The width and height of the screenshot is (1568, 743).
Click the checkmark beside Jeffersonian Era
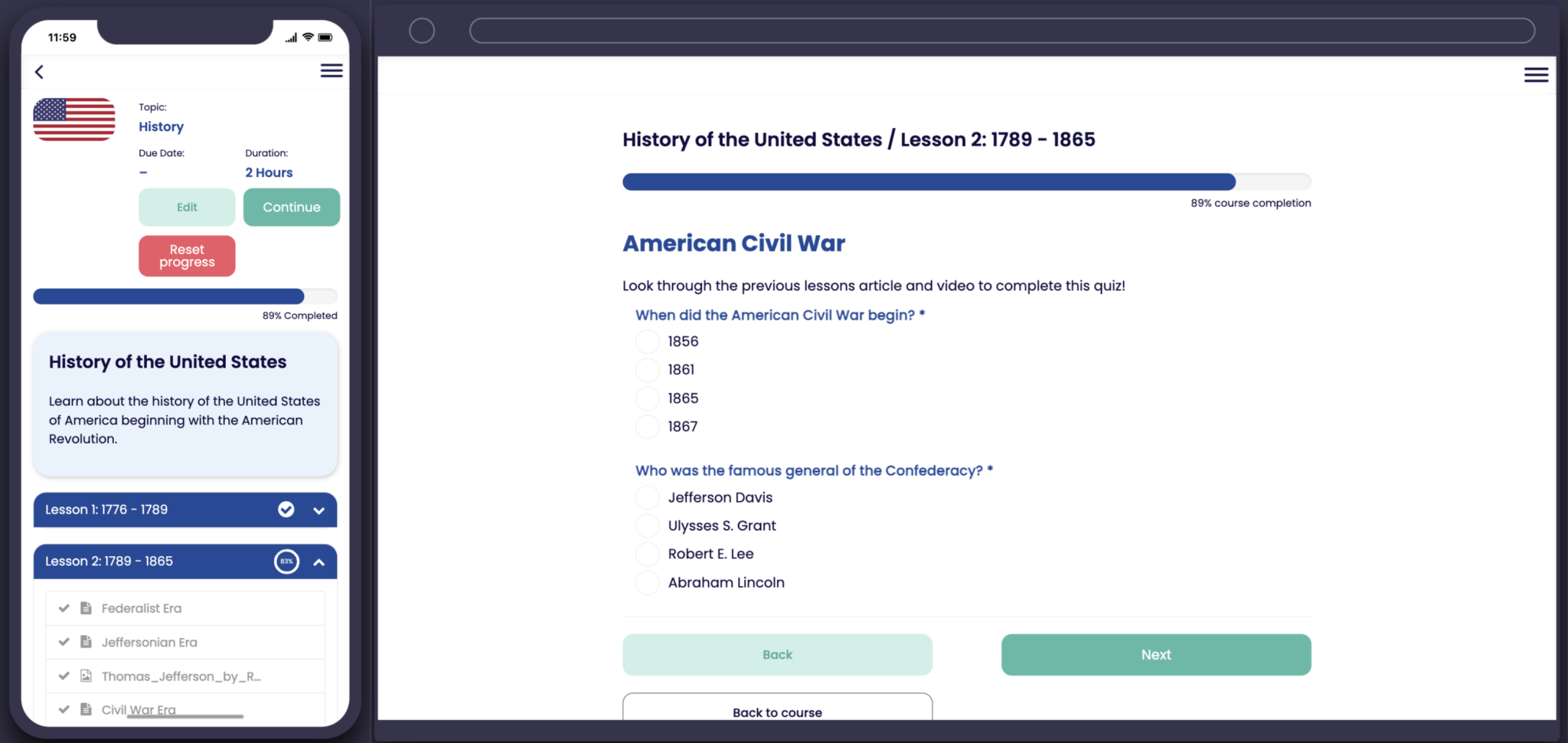pyautogui.click(x=64, y=642)
